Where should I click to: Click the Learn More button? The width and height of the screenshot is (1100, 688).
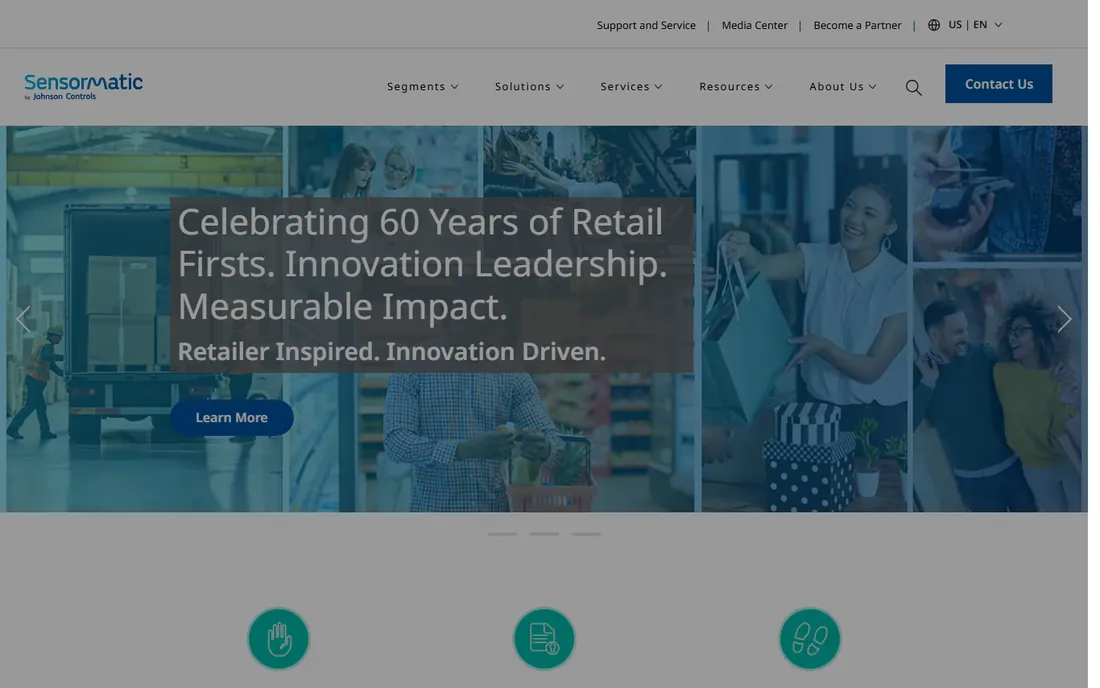[x=232, y=417]
